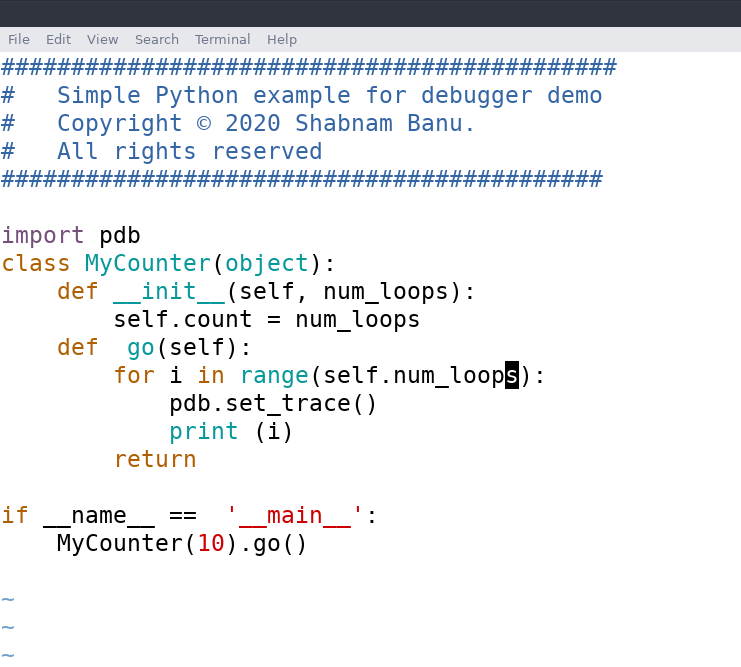Screen dimensions: 741x667
Task: Click 'self.count' in the assignment line
Action: click(182, 320)
